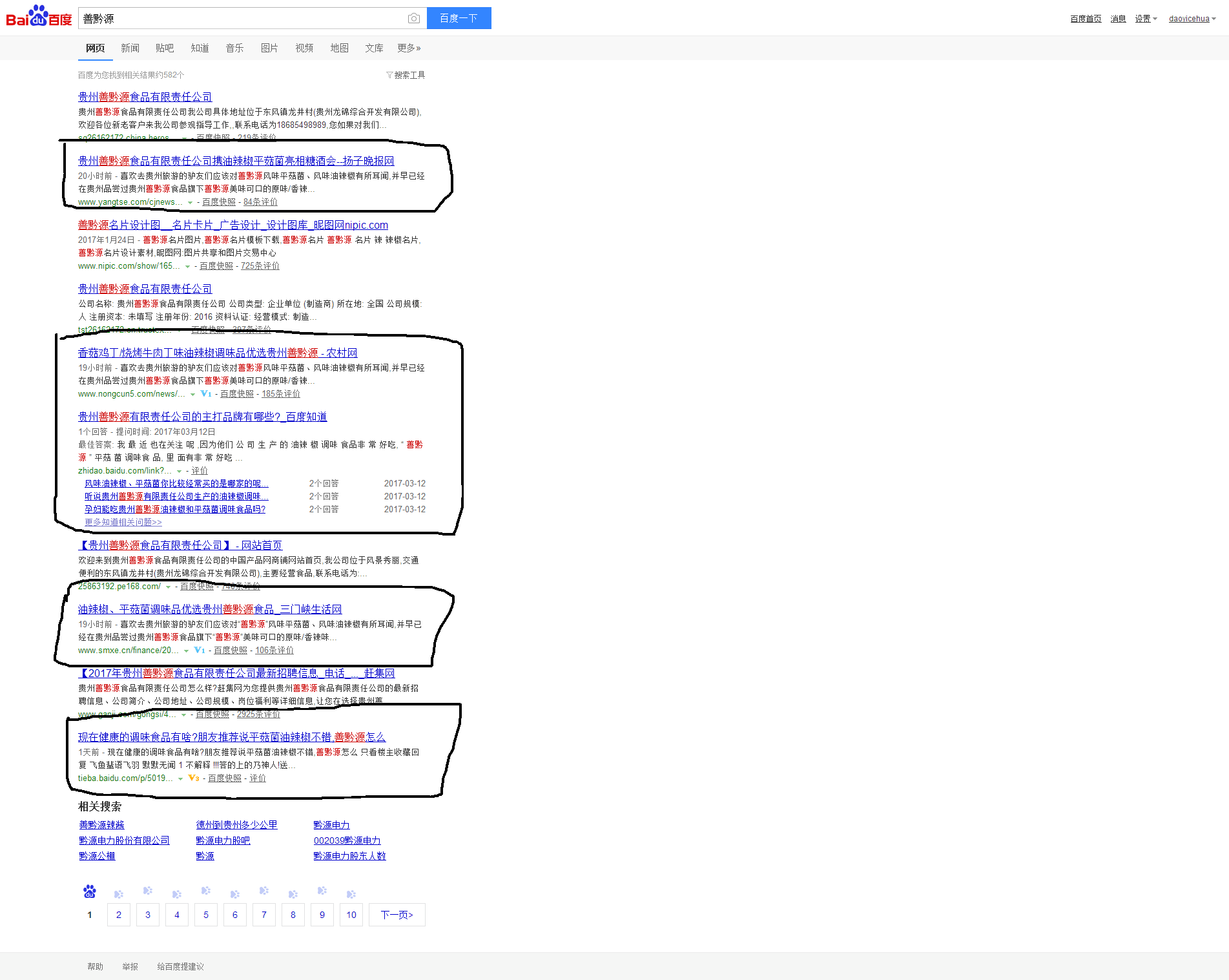Open 百度快照 for the yangtse.com result
This screenshot has height=980, width=1229.
pyautogui.click(x=219, y=202)
